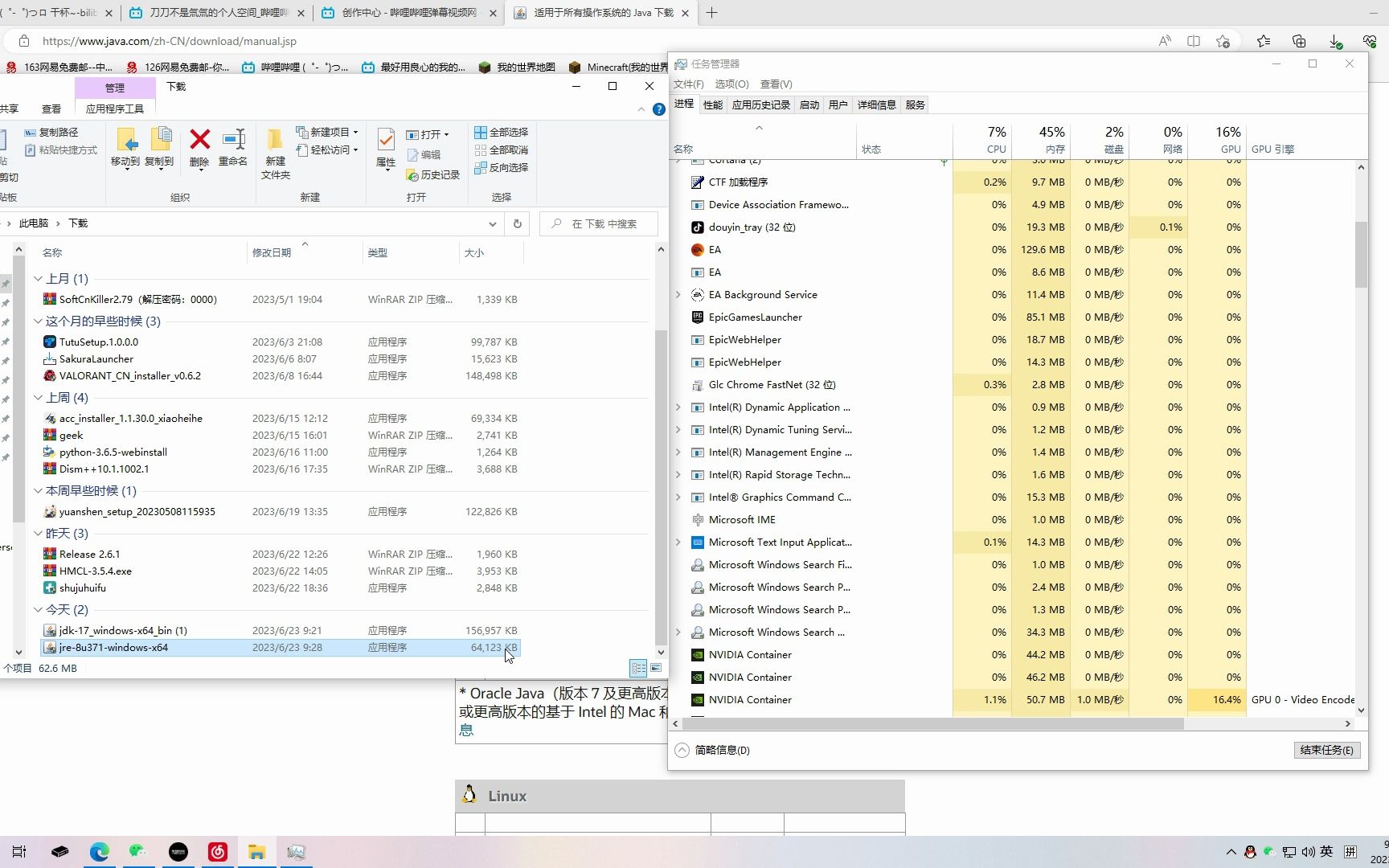
Task: Click Task Manager vertical scrollbar thumb
Action: tap(1361, 254)
